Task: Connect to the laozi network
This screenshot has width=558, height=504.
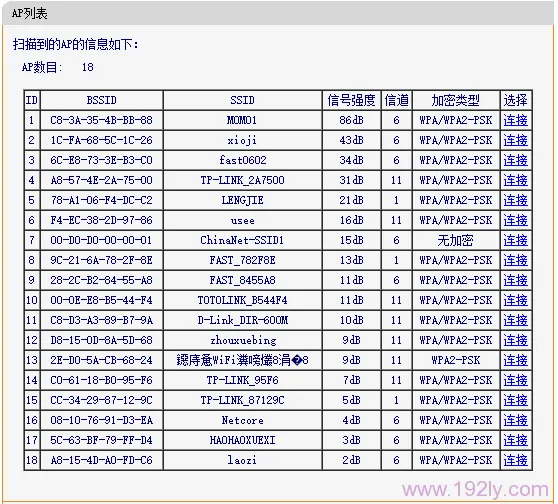Action: 515,460
